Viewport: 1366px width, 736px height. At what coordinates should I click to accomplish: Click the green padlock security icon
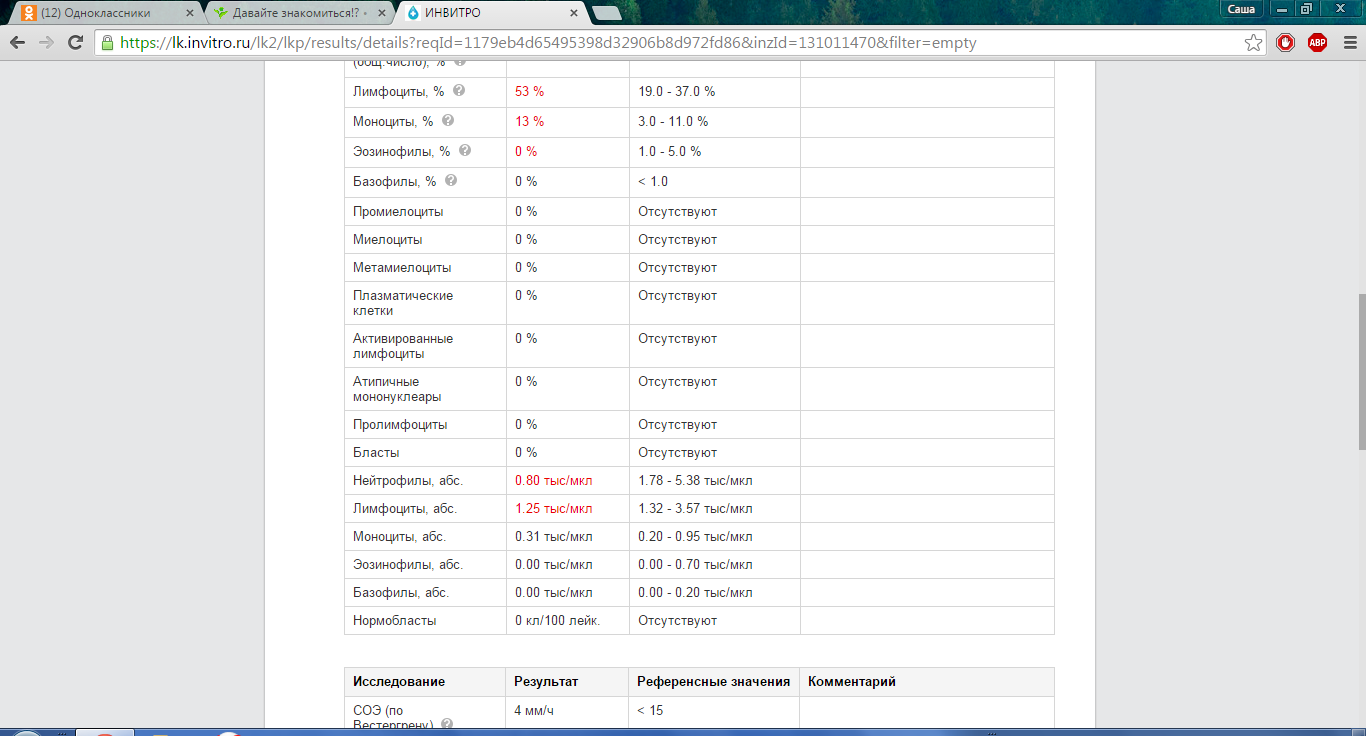tap(107, 43)
